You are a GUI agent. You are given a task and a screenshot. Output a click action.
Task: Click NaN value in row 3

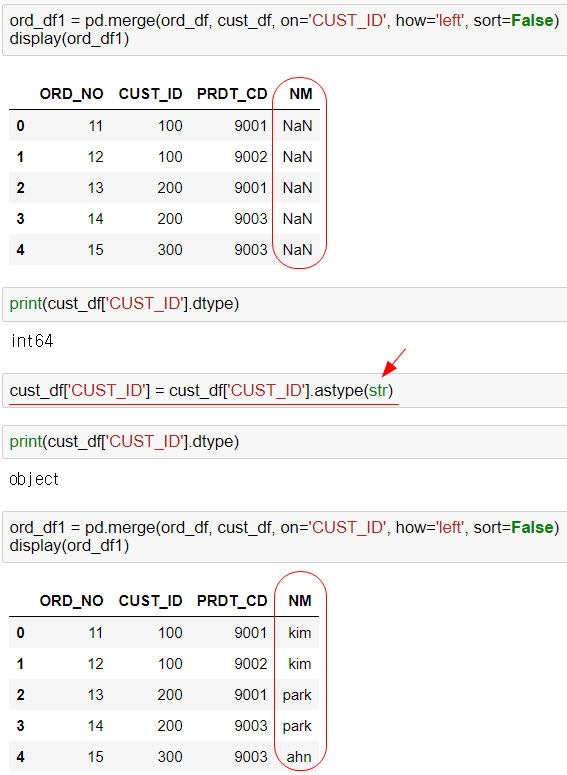tap(298, 218)
